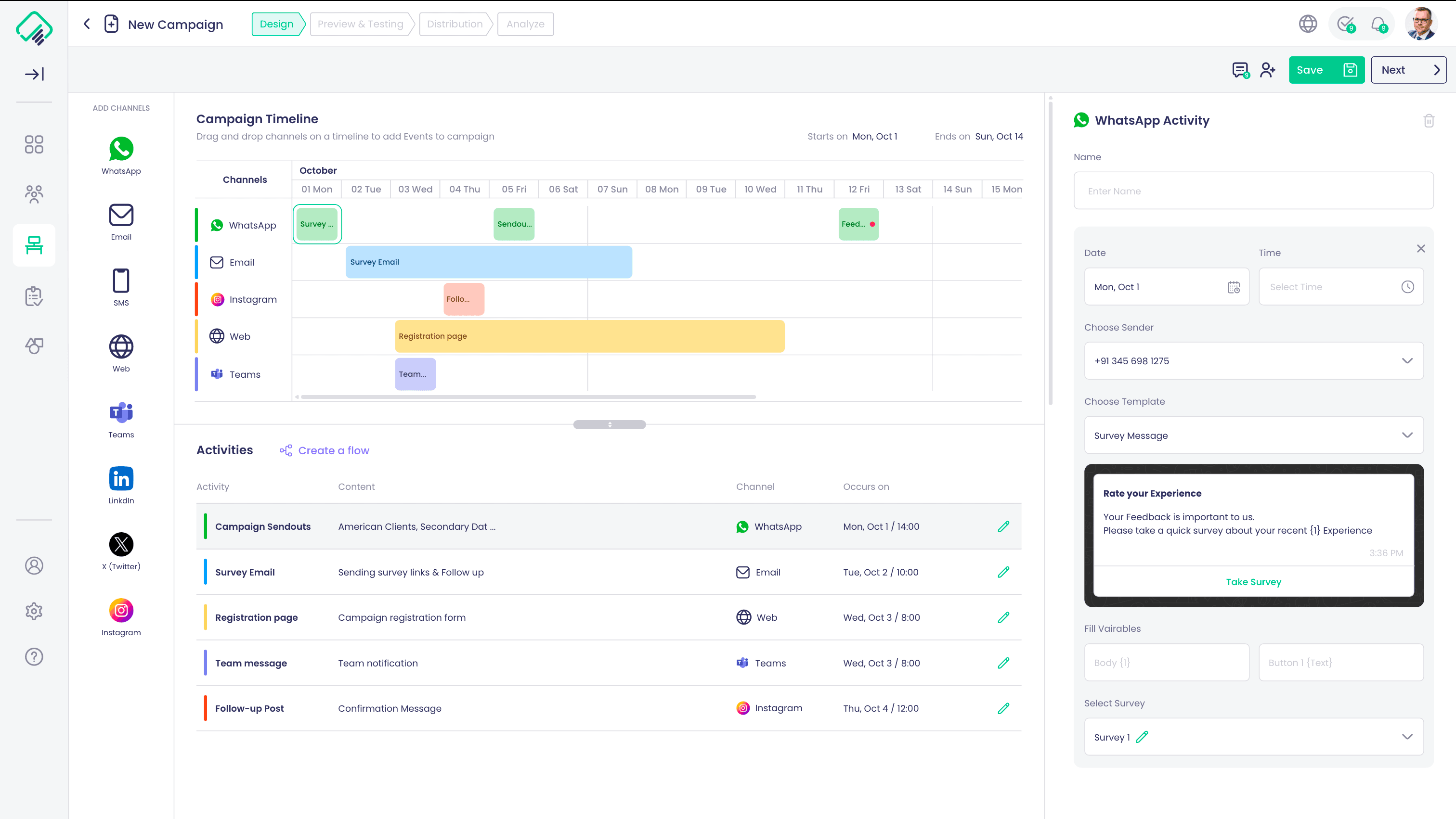The height and width of the screenshot is (819, 1456).
Task: Go to the Distribution step tab
Action: point(455,24)
